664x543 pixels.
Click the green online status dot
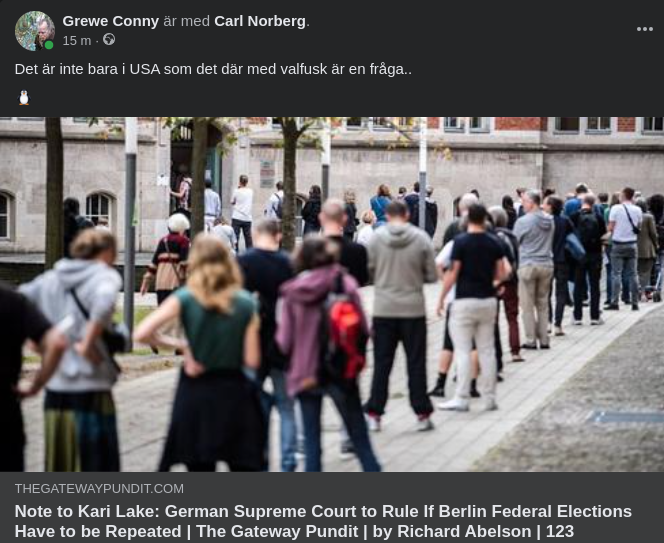[49, 45]
